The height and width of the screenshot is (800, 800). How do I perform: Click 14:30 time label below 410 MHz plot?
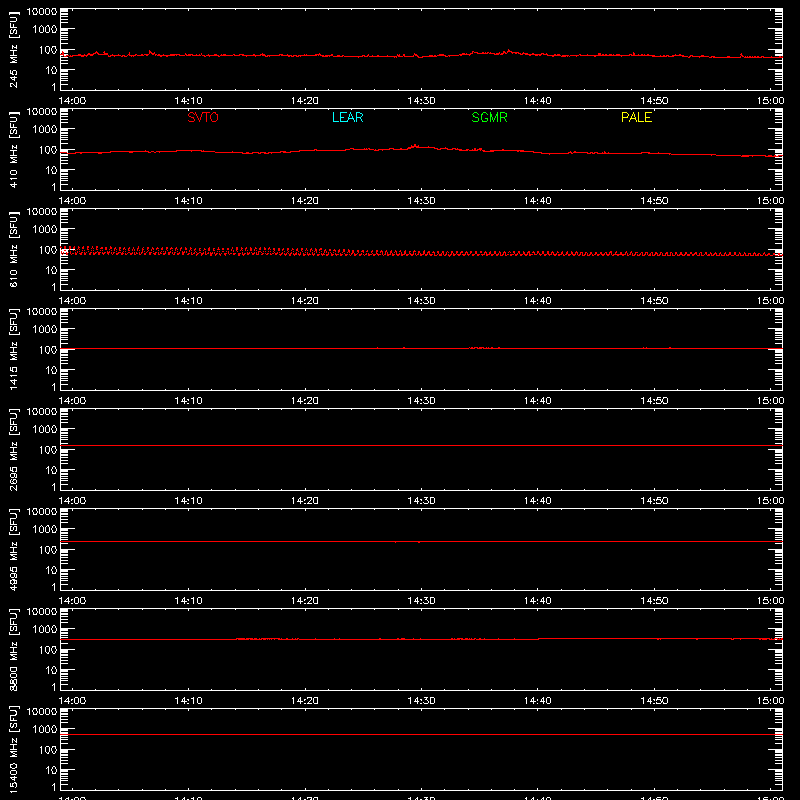[421, 201]
